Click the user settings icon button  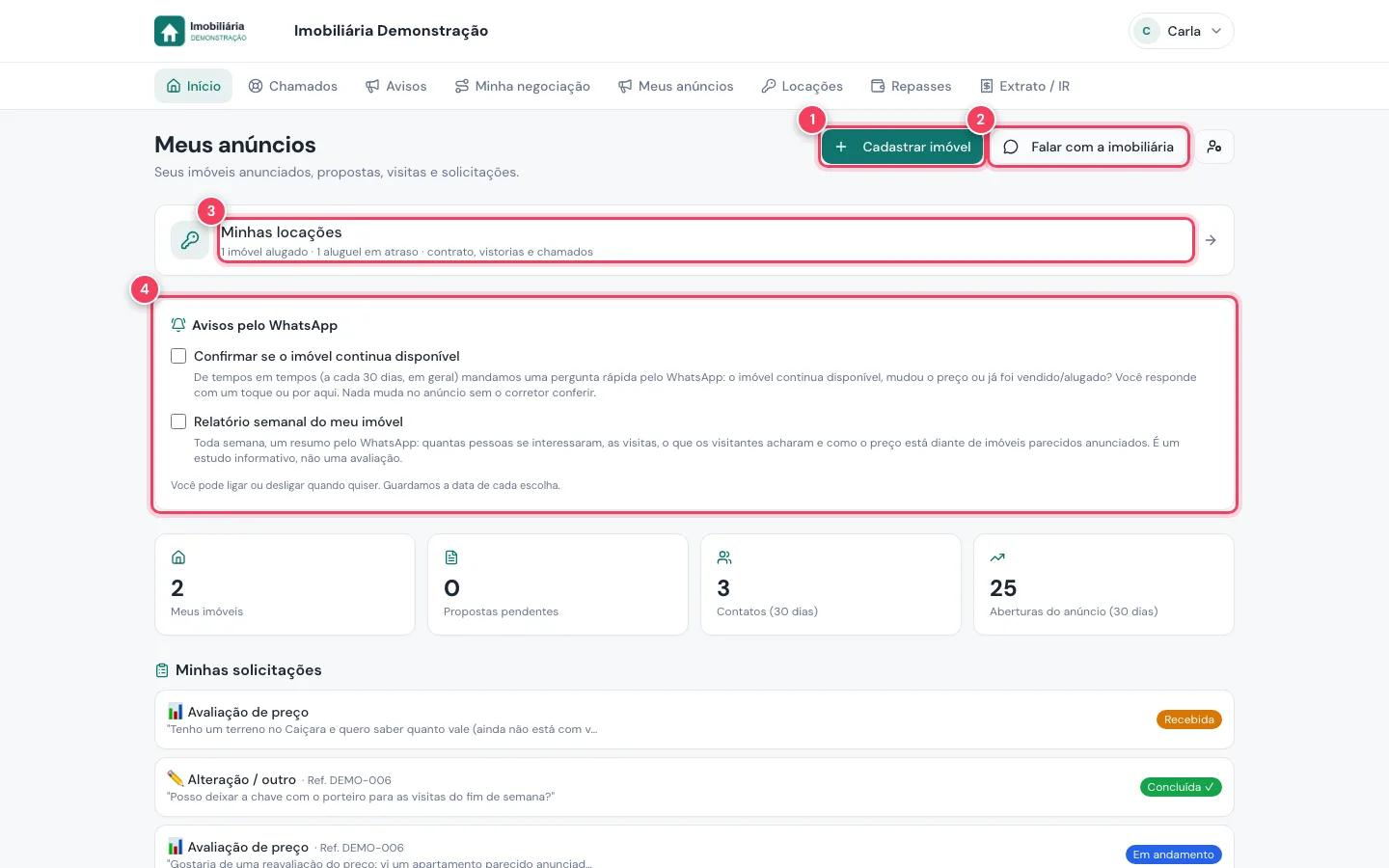(1214, 147)
